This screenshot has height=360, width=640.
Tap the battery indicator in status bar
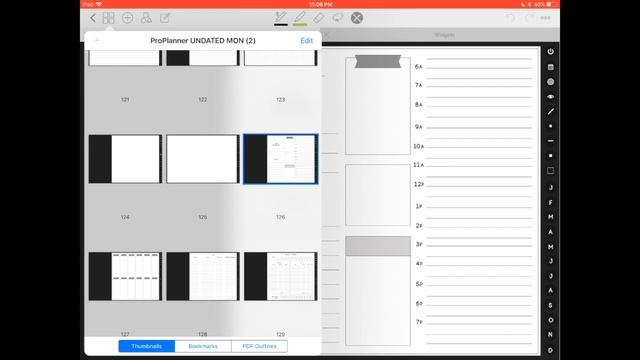549,4
